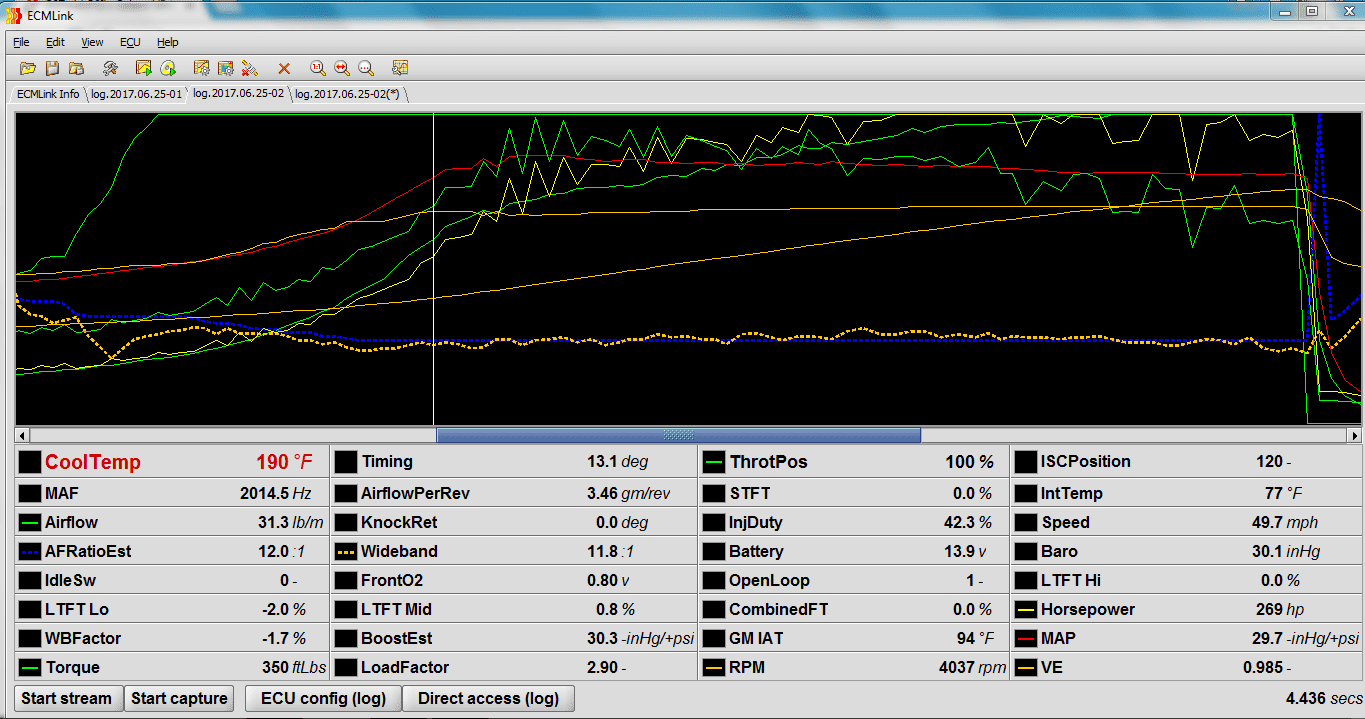1365x719 pixels.
Task: Reset zoom with the 1:1 magnifier
Action: point(318,68)
